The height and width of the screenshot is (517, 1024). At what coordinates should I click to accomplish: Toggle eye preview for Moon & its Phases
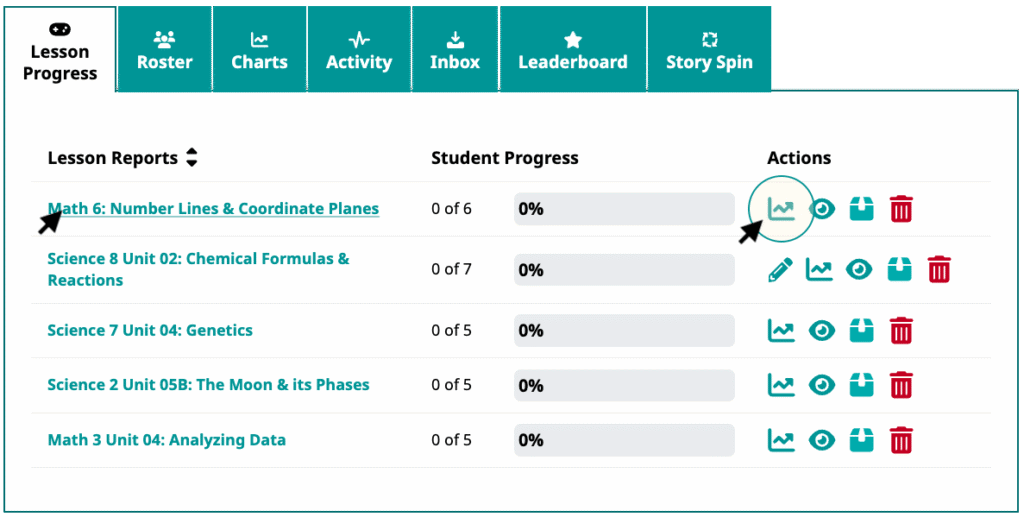coord(822,385)
